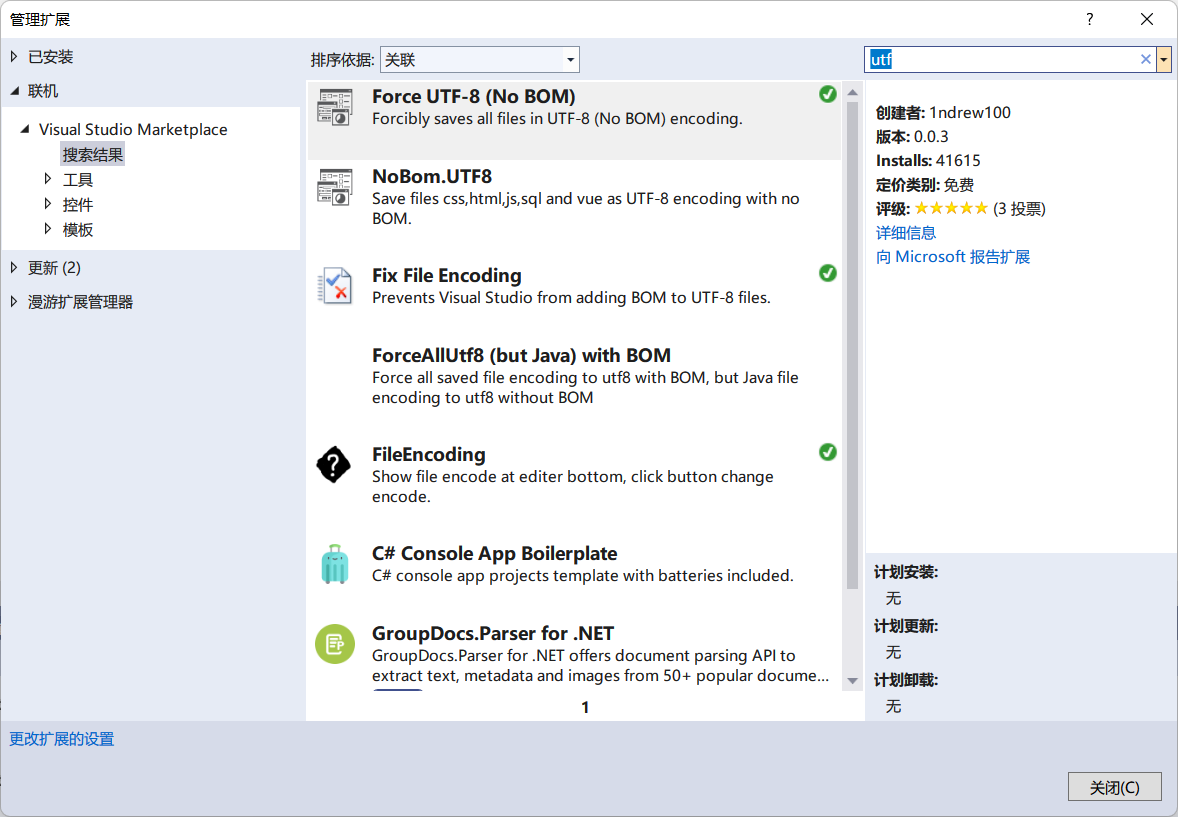Click the C# Console App Boilerplate suitcase icon

click(334, 564)
